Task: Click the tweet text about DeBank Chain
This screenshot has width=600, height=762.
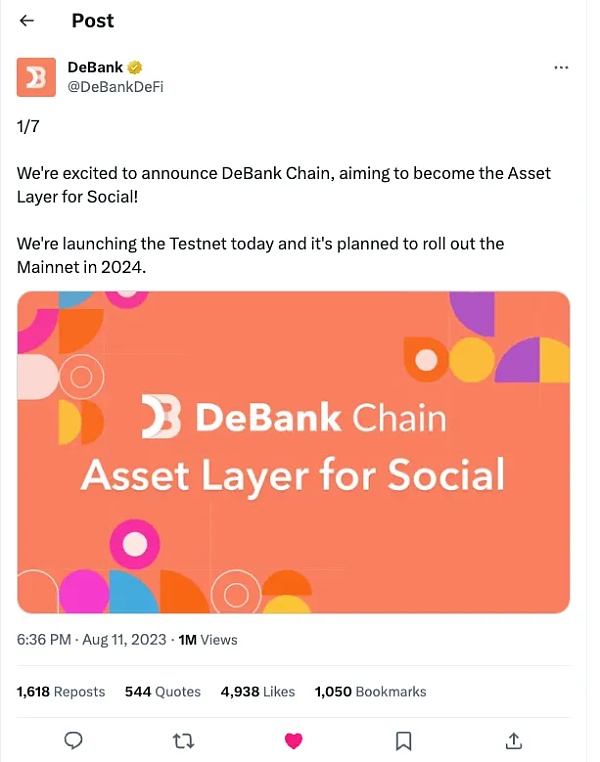Action: click(x=284, y=220)
